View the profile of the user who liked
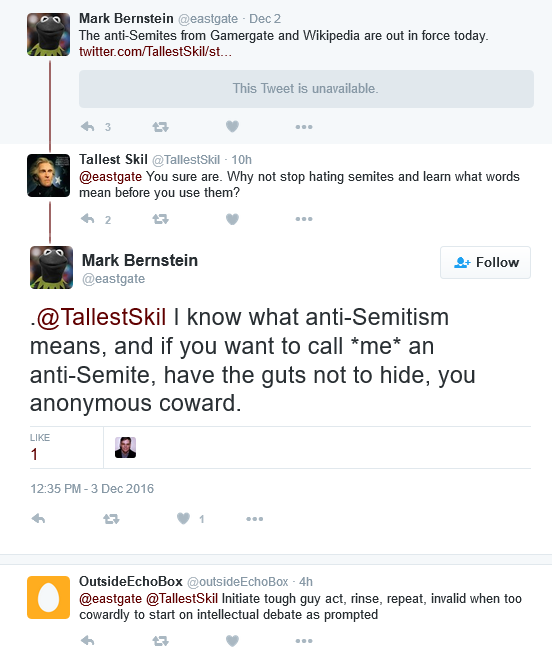552x653 pixels. pyautogui.click(x=125, y=448)
